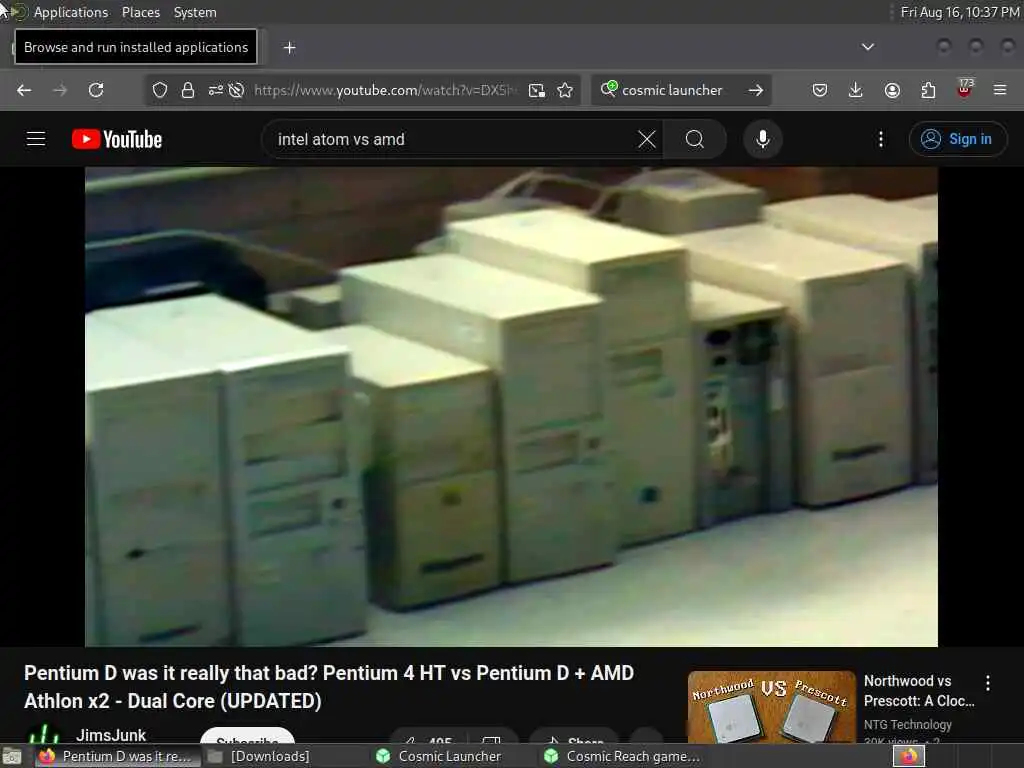Open the Pocket save icon
The height and width of the screenshot is (768, 1024).
pyautogui.click(x=820, y=90)
